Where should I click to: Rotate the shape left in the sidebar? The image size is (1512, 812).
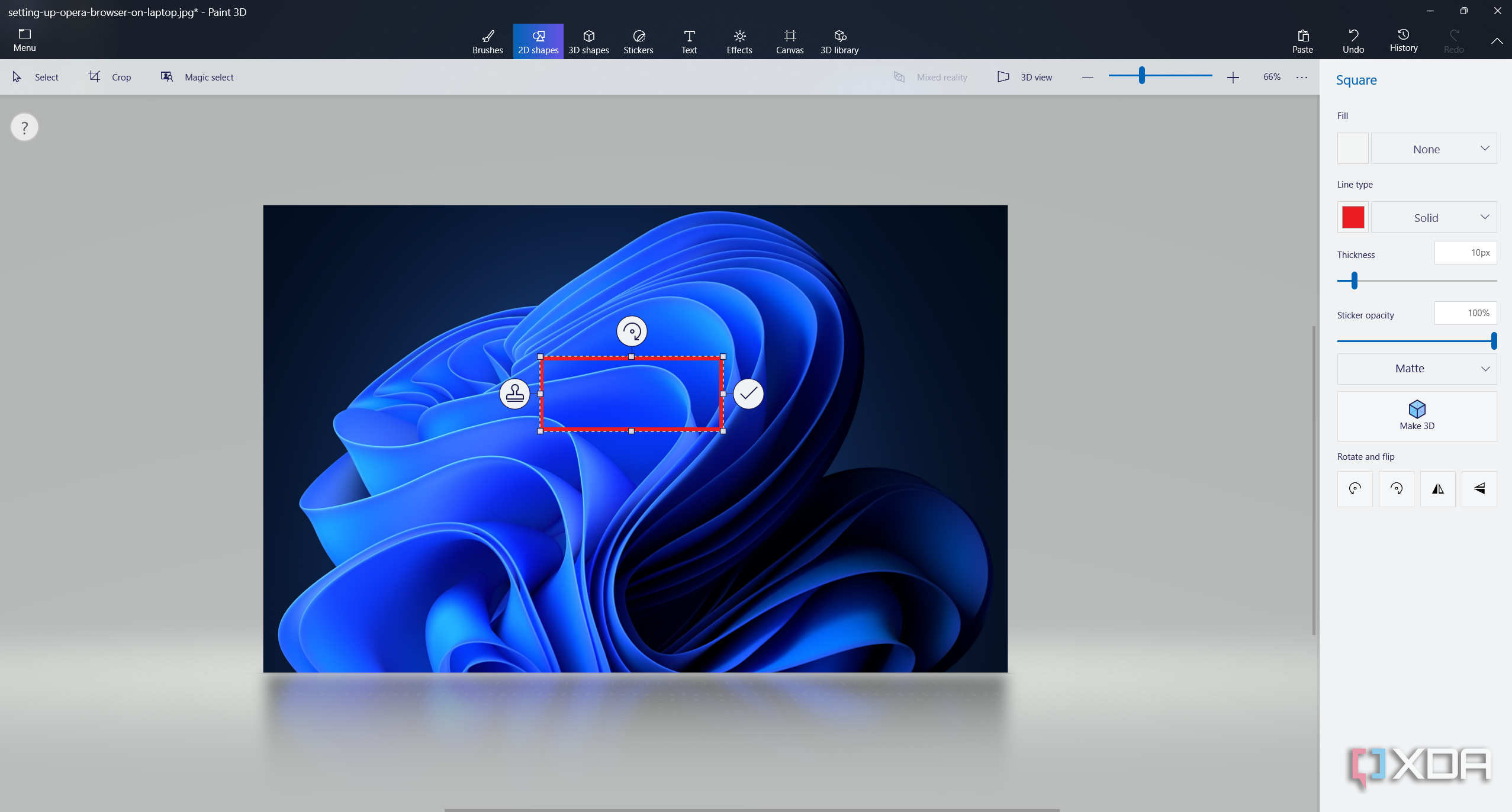tap(1355, 489)
